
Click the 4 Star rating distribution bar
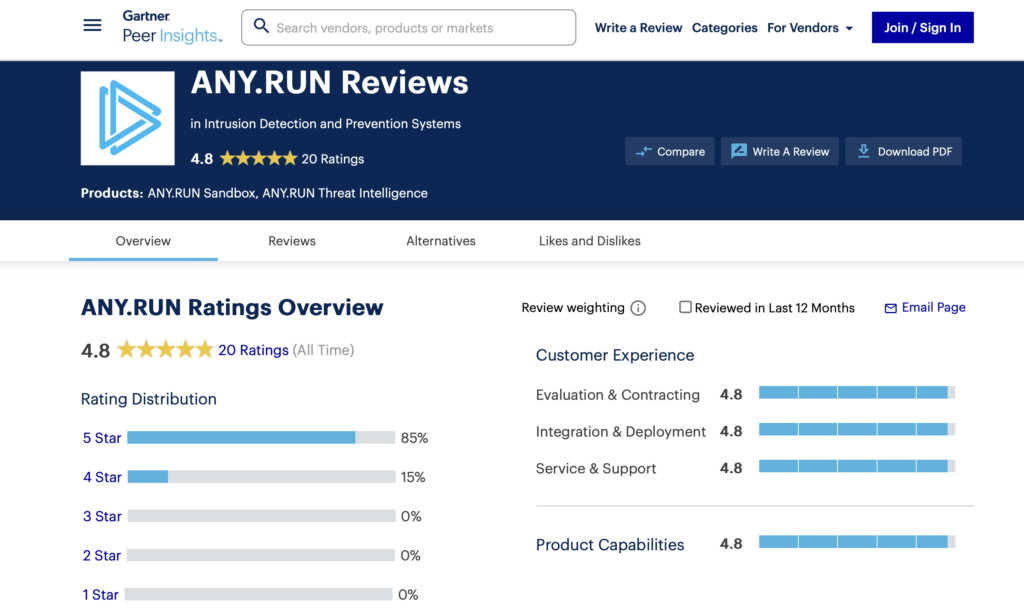tap(261, 477)
